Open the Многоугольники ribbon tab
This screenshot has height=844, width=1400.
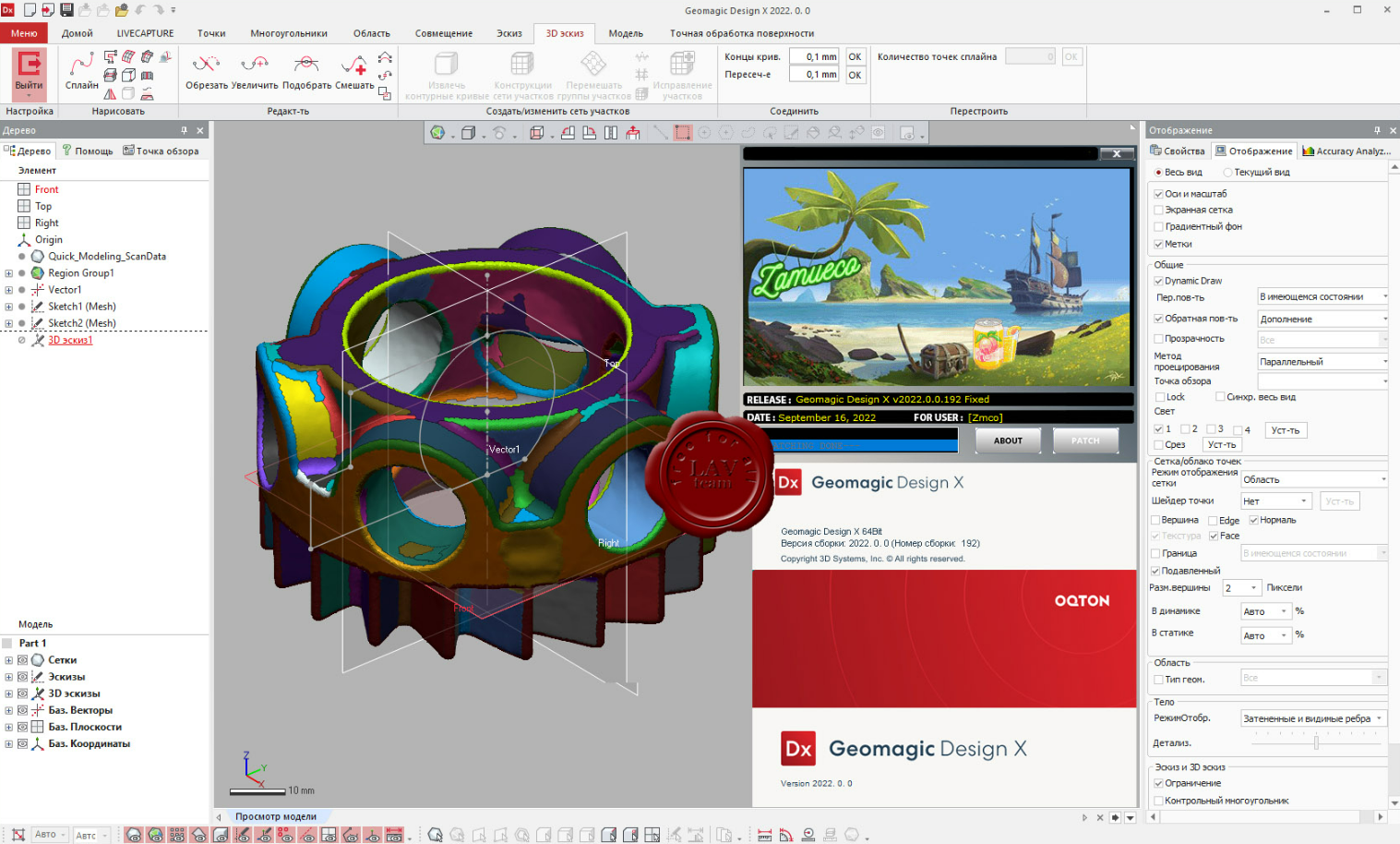coord(289,33)
